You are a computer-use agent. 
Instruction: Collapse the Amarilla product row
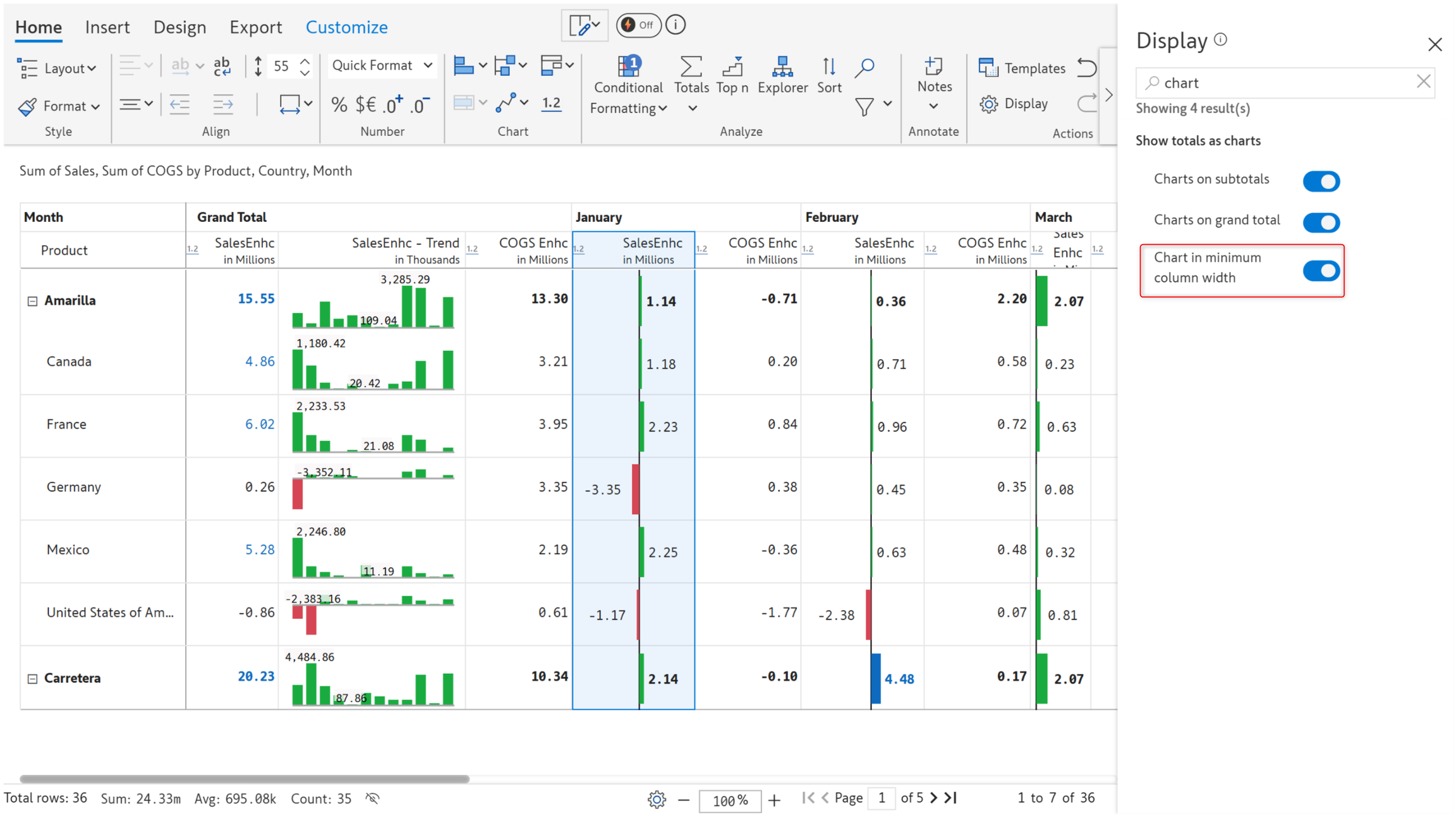pos(32,301)
